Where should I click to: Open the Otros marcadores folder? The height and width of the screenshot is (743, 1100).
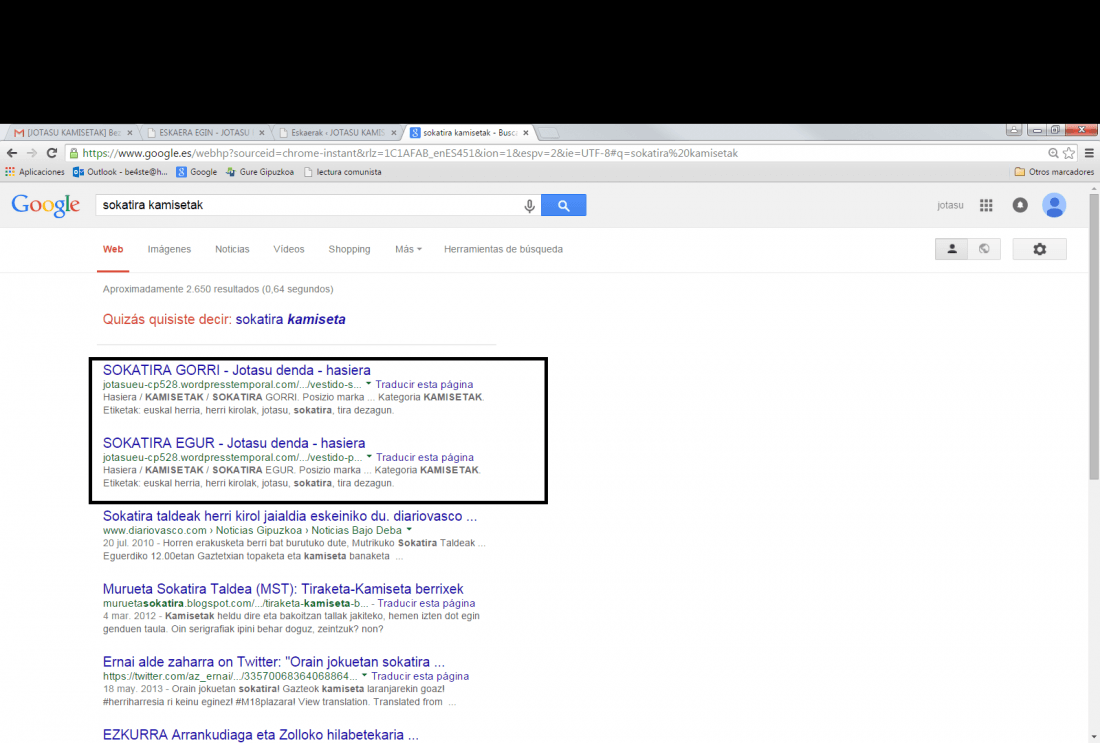[1054, 172]
